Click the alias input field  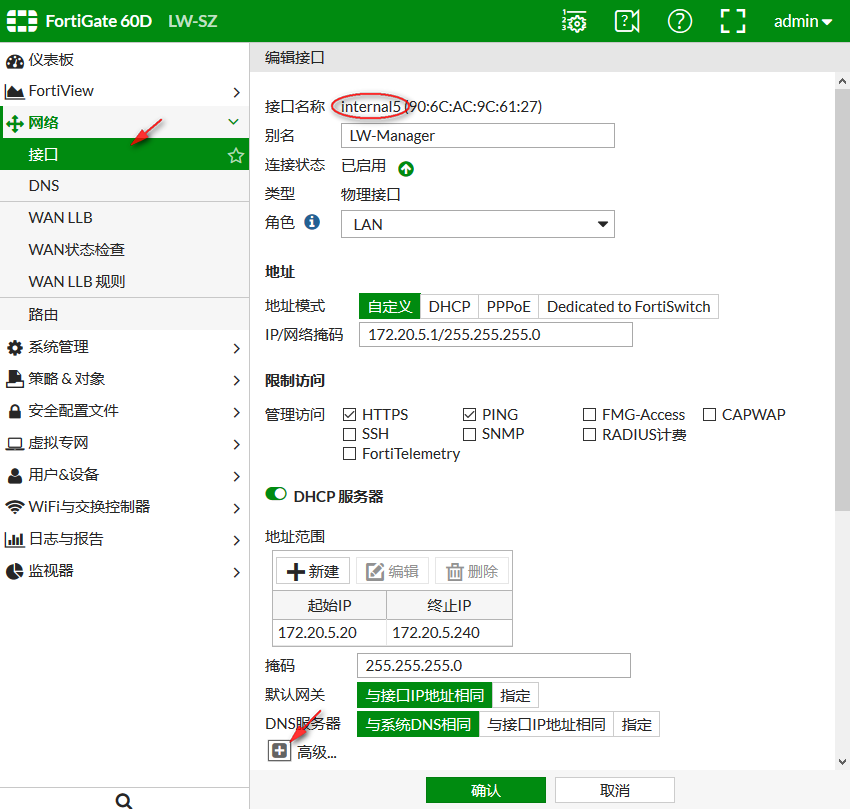click(478, 136)
